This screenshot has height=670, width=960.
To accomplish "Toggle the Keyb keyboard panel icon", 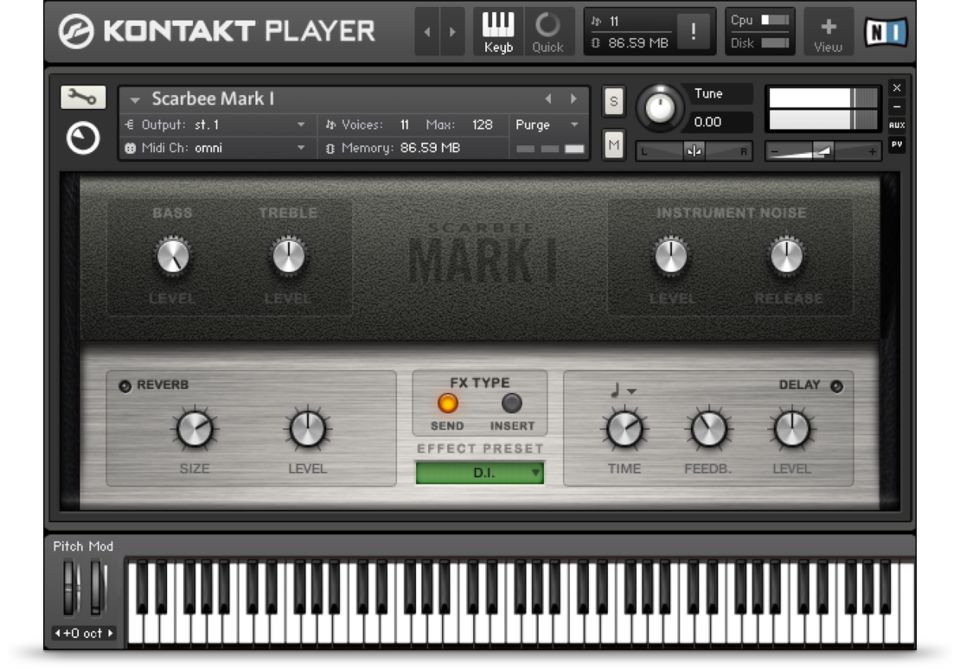I will (498, 32).
